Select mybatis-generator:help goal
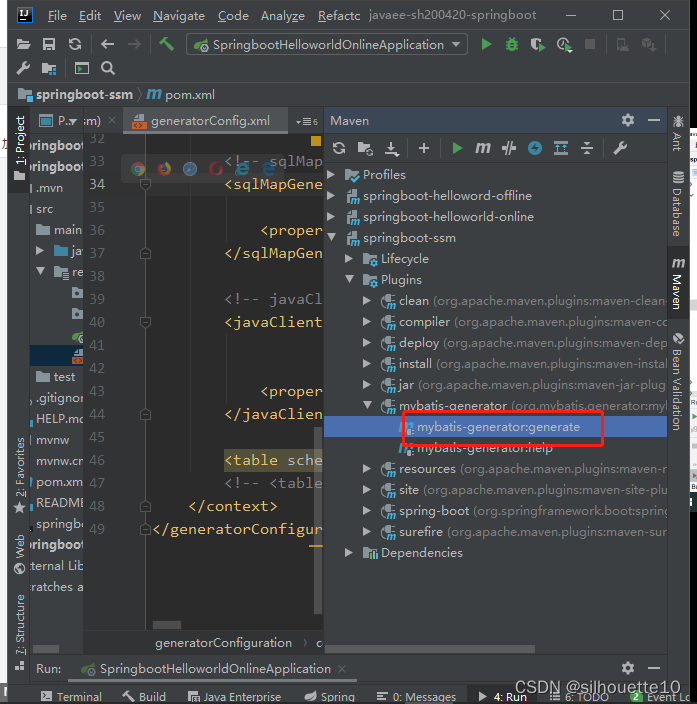The height and width of the screenshot is (704, 697). [x=485, y=448]
